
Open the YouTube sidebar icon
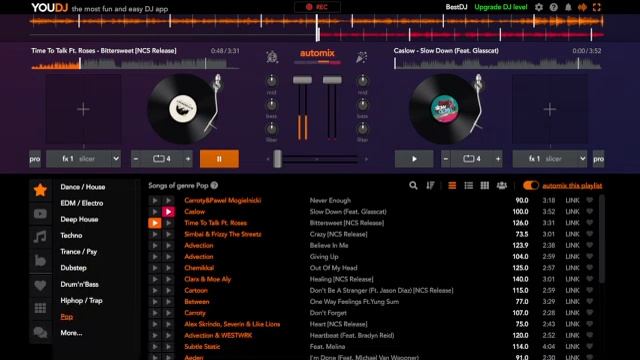40,213
